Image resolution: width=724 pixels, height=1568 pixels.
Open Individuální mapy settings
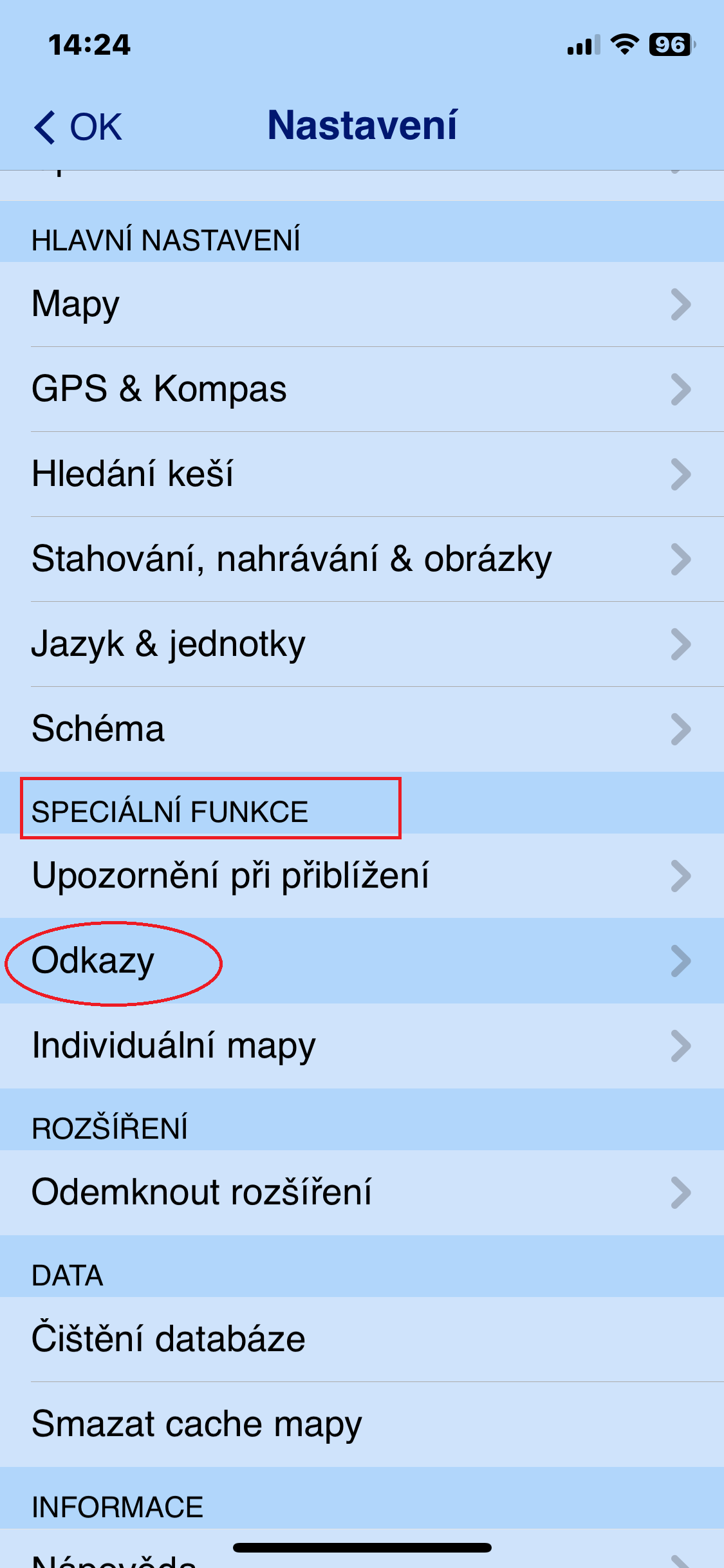[x=362, y=1046]
